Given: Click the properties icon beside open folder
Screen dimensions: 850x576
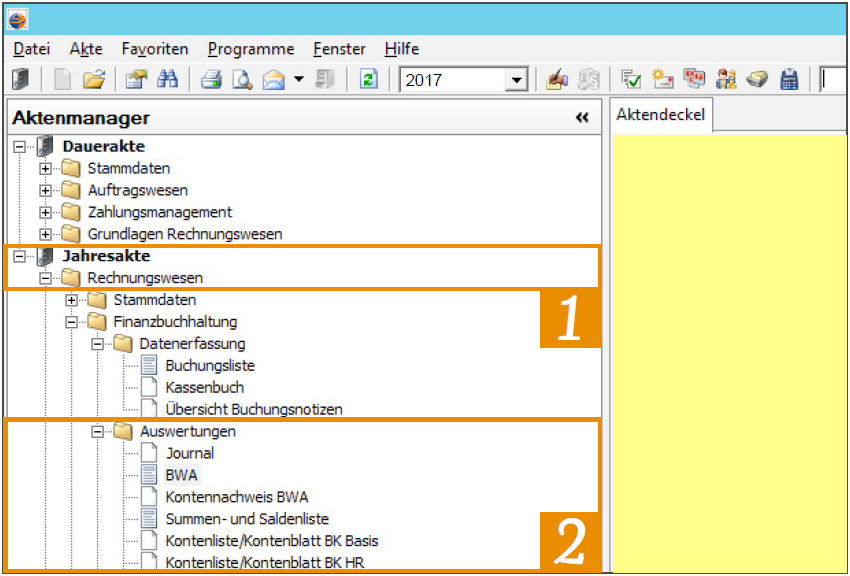Looking at the screenshot, I should 137,80.
